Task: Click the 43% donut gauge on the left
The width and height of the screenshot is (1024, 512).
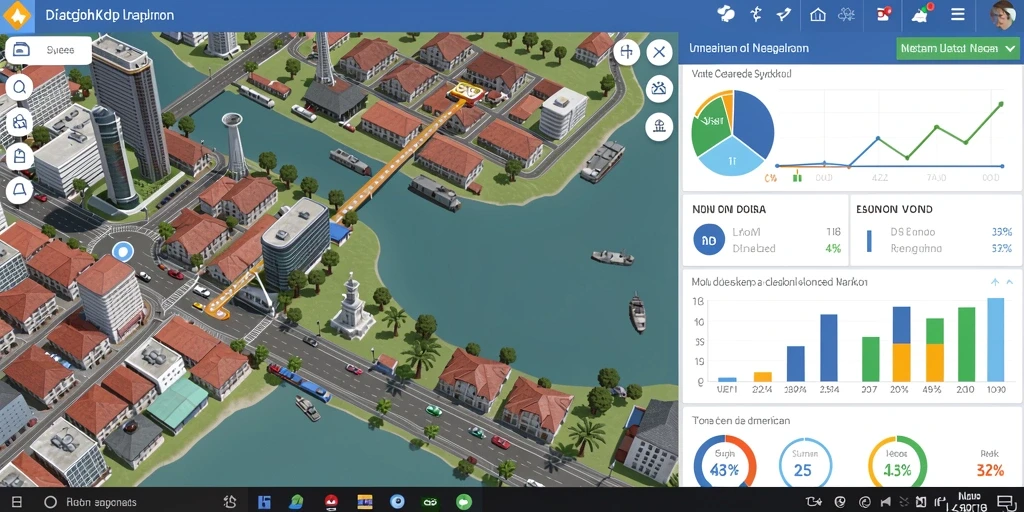Action: point(724,464)
